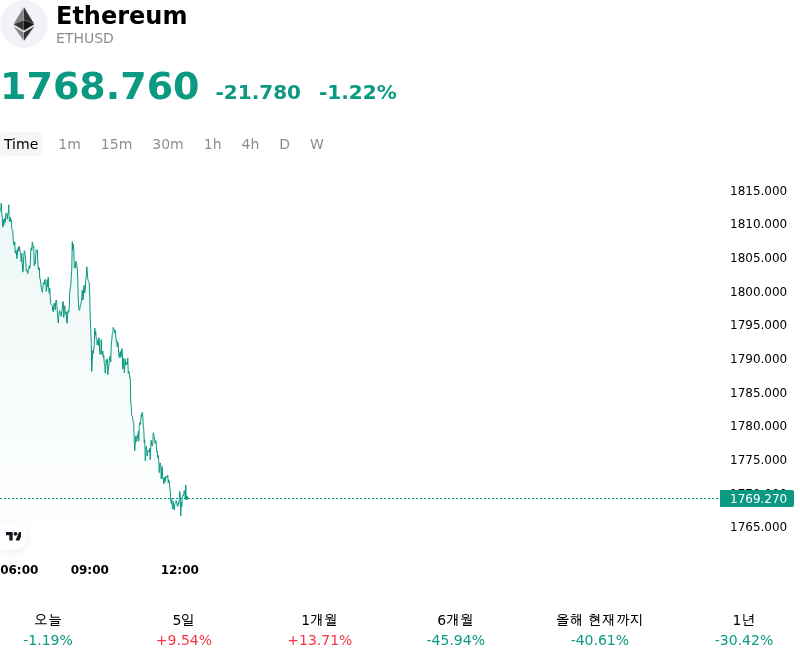Select the 1개월 +13.71% performance range

[319, 630]
